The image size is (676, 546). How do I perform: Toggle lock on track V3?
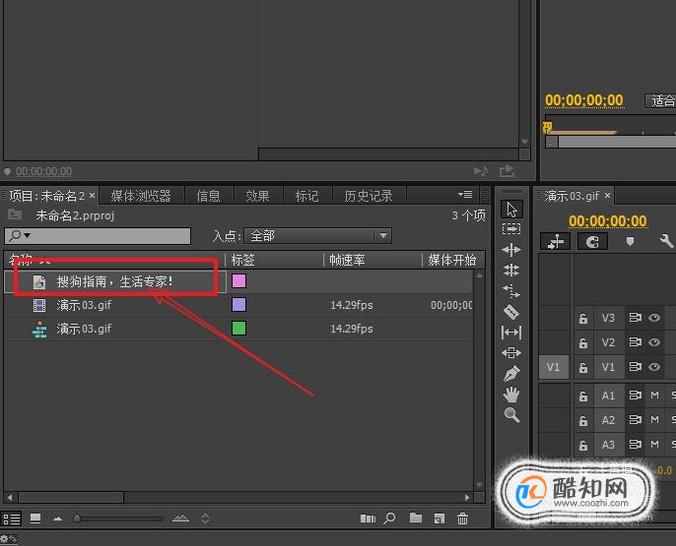coord(583,318)
